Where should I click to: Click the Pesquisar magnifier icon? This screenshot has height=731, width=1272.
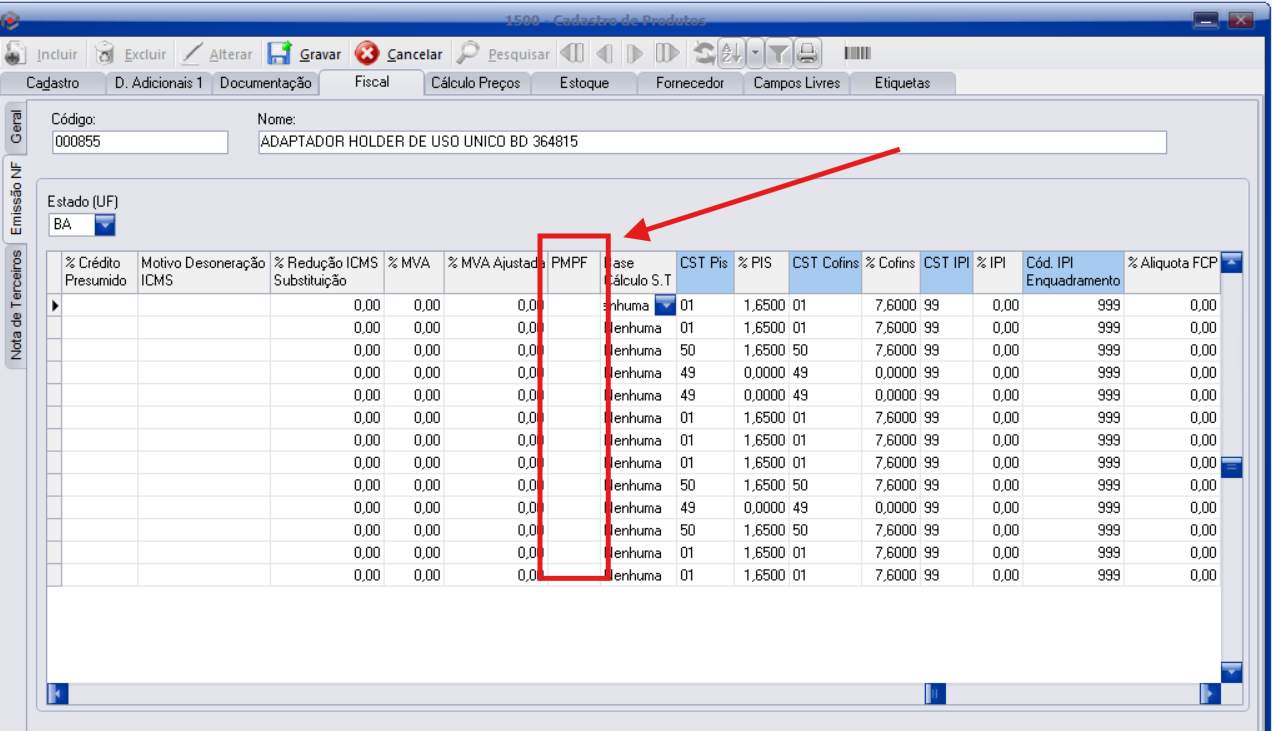(467, 54)
